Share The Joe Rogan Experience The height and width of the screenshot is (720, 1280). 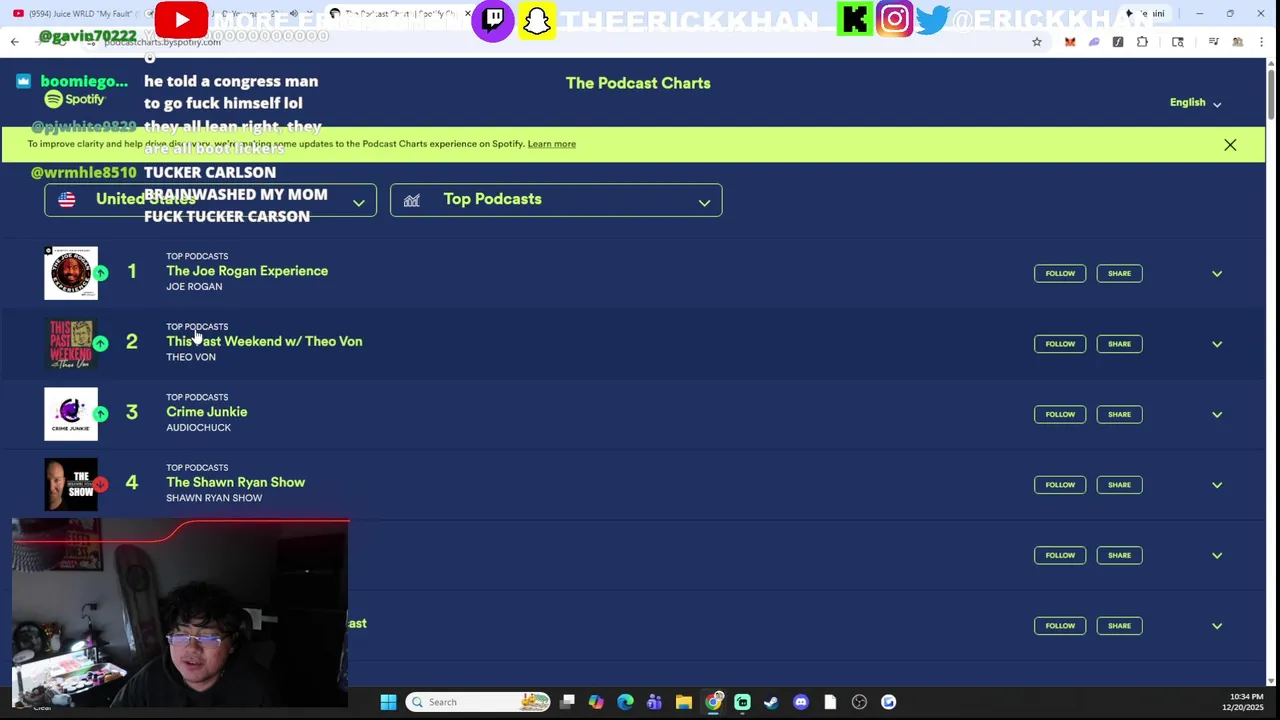(x=1119, y=273)
